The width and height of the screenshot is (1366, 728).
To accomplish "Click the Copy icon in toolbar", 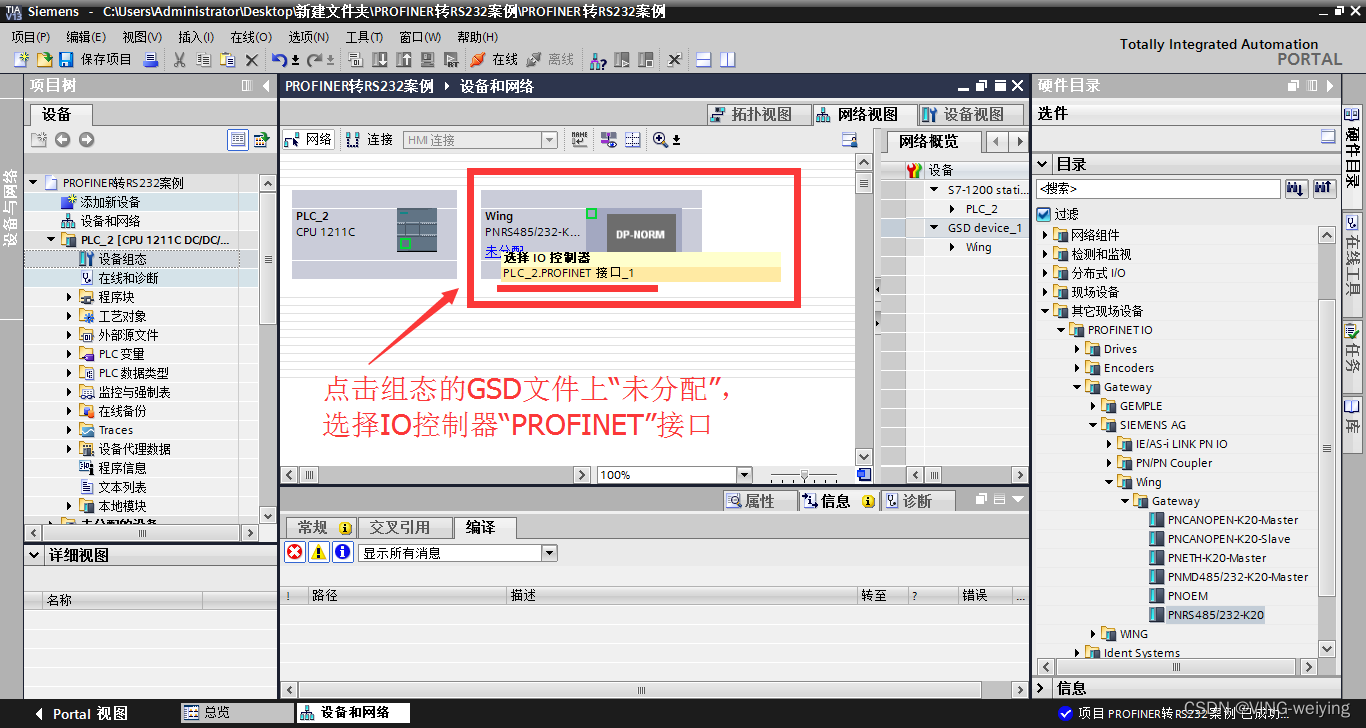I will 203,60.
